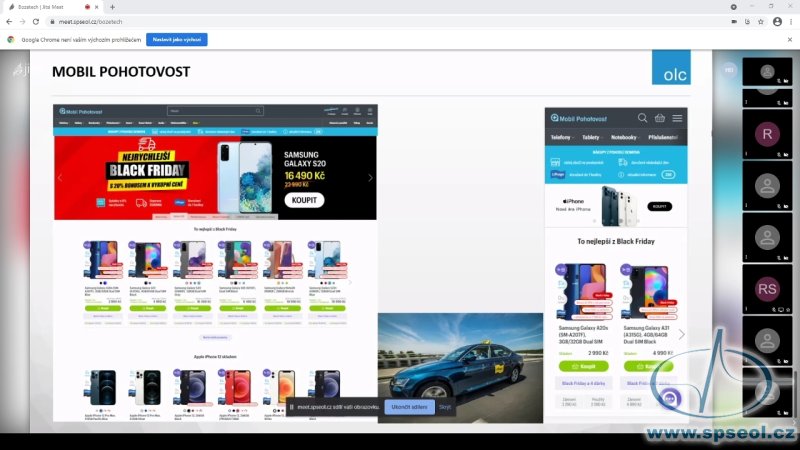Viewport: 800px width, 450px height.
Task: Open Příslušenství menu in mobile preview
Action: (663, 137)
